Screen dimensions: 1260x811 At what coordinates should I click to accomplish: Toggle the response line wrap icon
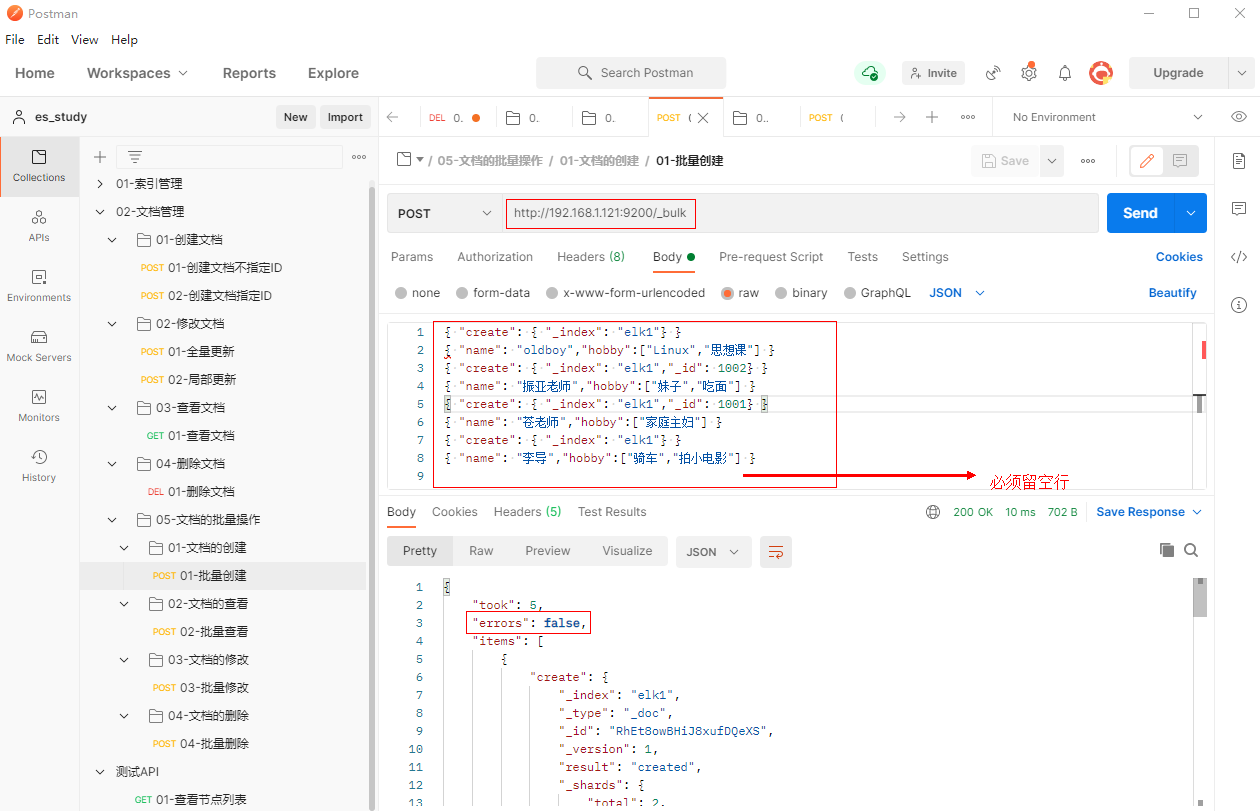(776, 551)
